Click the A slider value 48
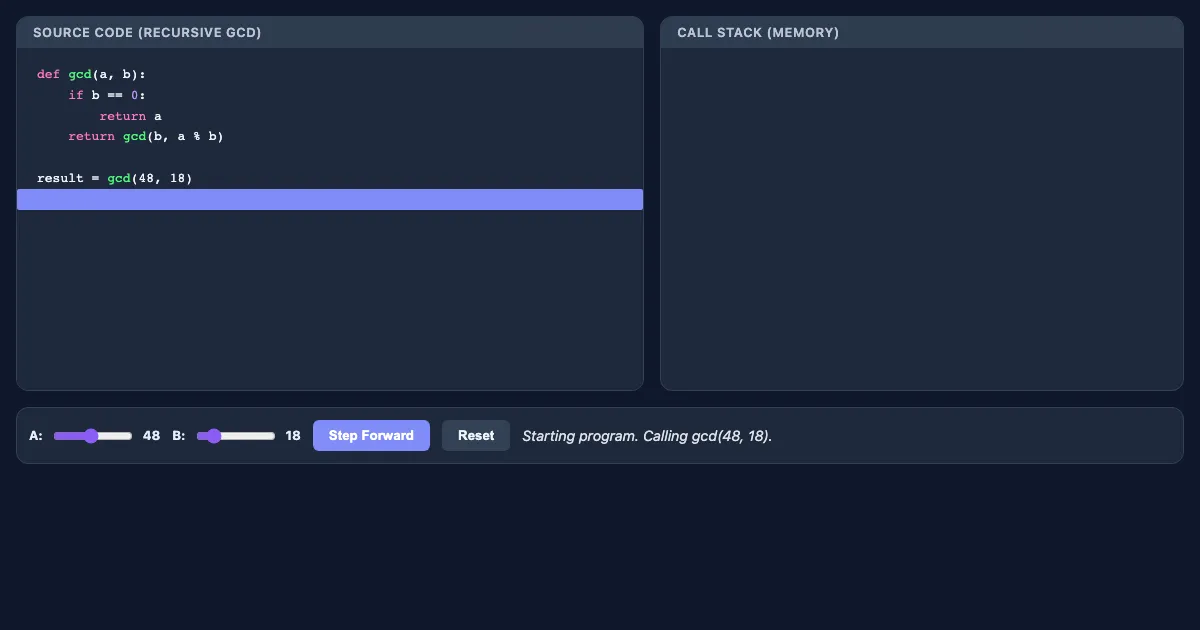Screen dimensions: 1200x630 pos(152,436)
